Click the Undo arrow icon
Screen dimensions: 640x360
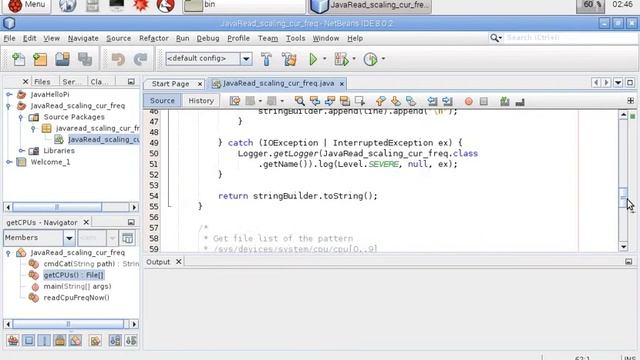point(118,60)
